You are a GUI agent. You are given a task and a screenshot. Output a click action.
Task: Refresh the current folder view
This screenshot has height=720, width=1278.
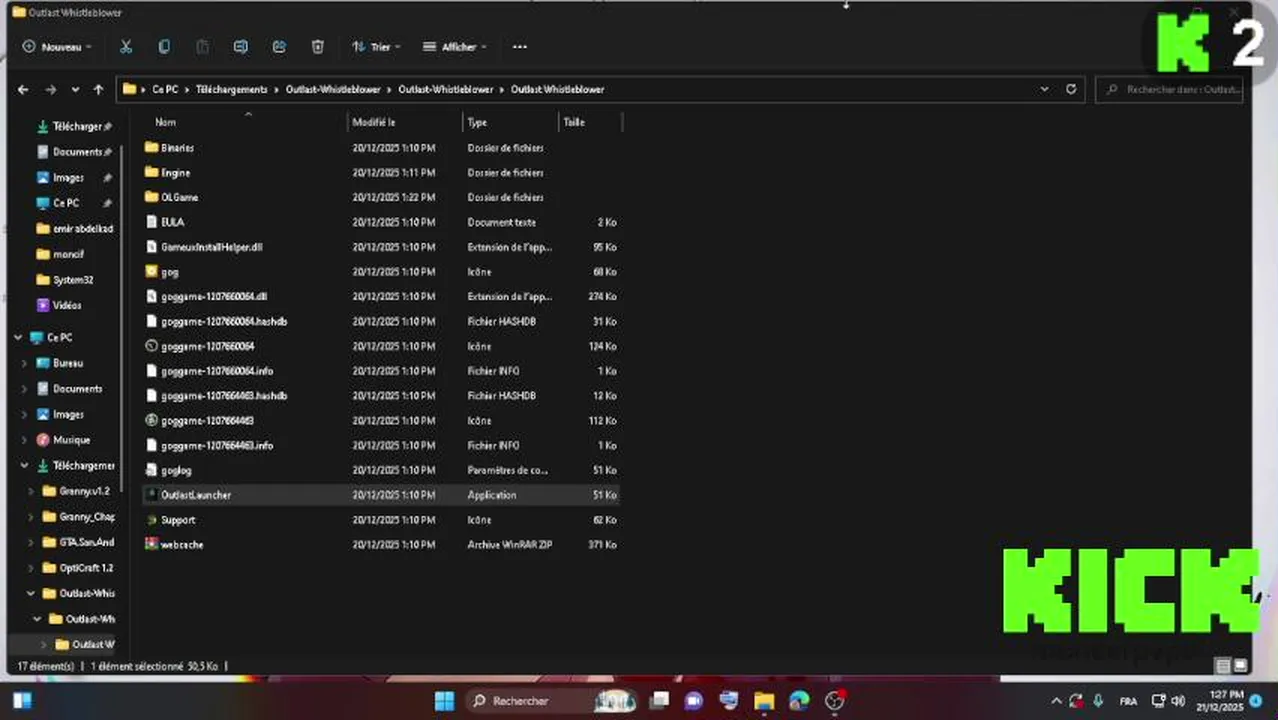(x=1071, y=89)
